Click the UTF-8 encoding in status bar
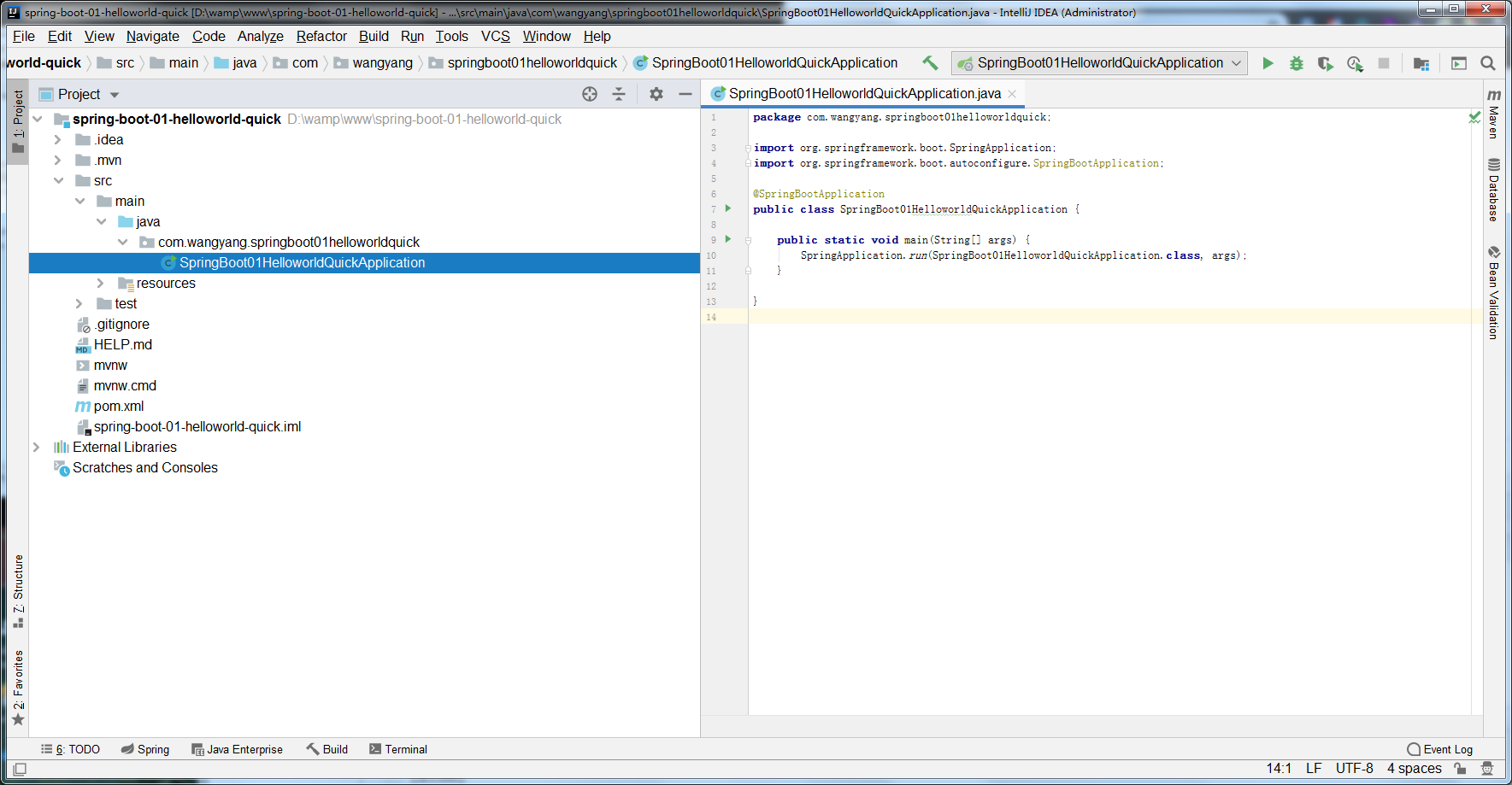The height and width of the screenshot is (785, 1512). 1354,768
